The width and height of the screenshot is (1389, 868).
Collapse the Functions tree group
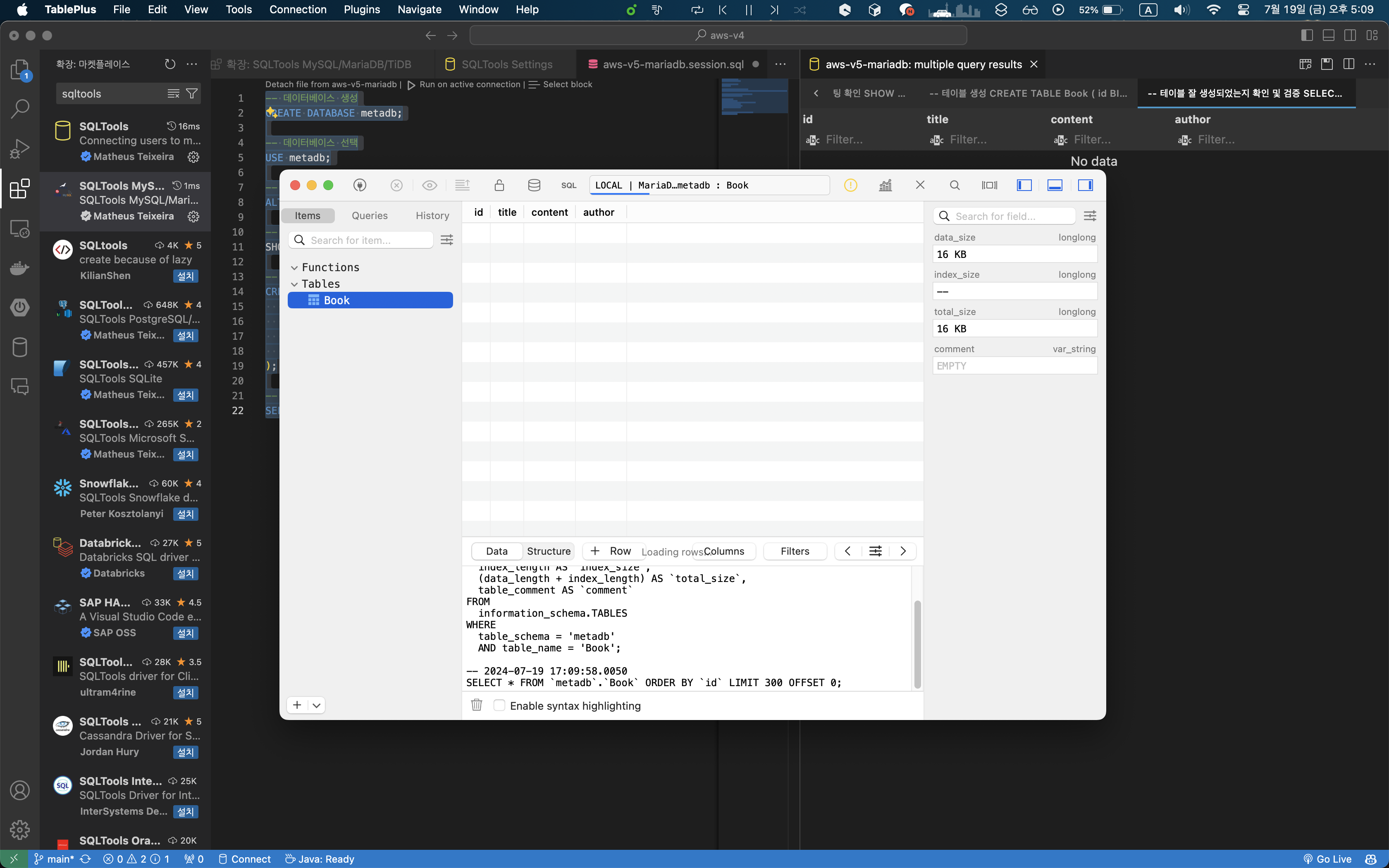click(x=294, y=267)
